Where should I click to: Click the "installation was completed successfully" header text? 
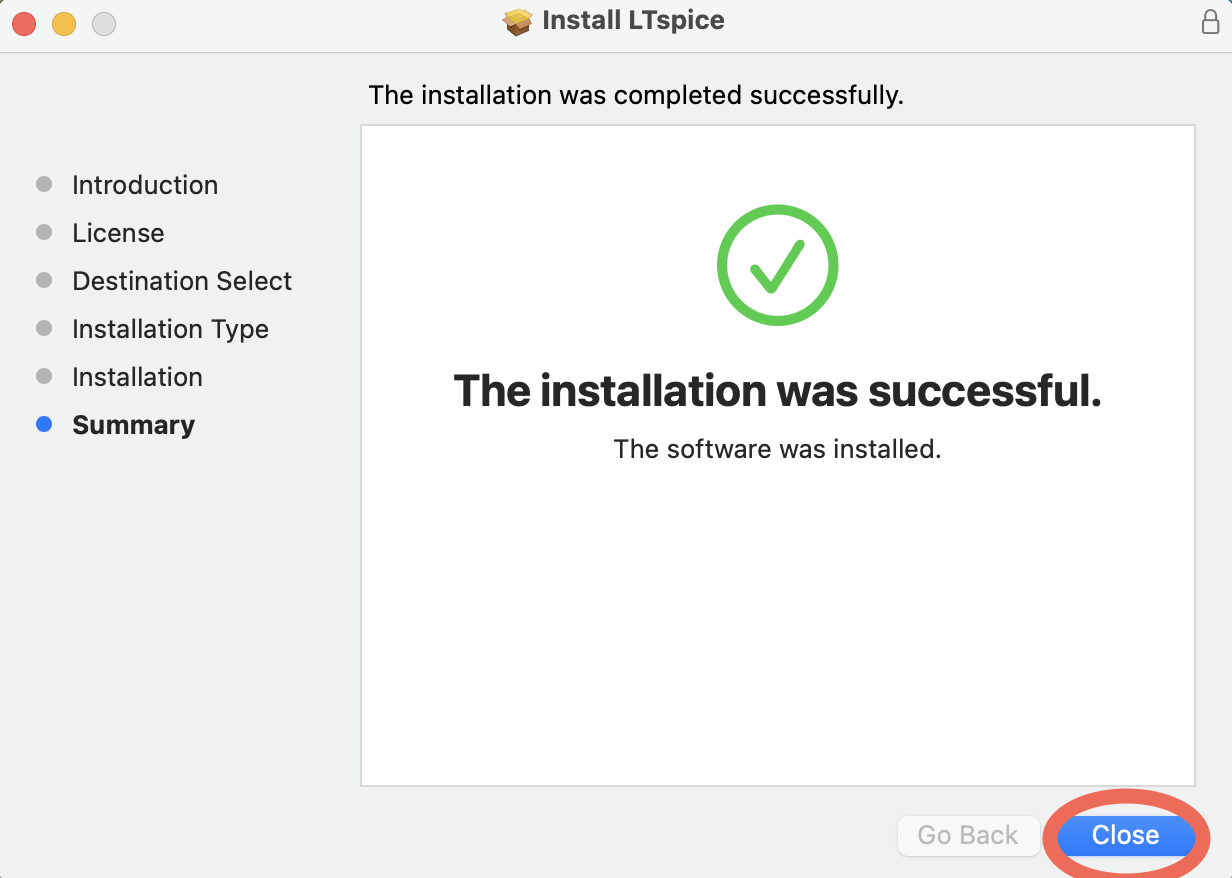[636, 96]
